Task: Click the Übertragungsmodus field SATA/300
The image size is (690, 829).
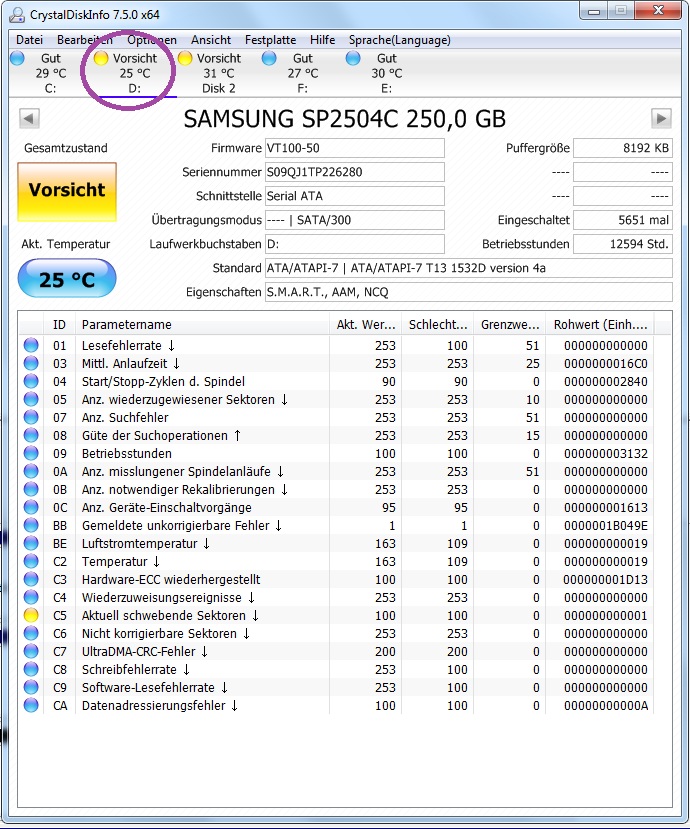Action: pos(354,220)
